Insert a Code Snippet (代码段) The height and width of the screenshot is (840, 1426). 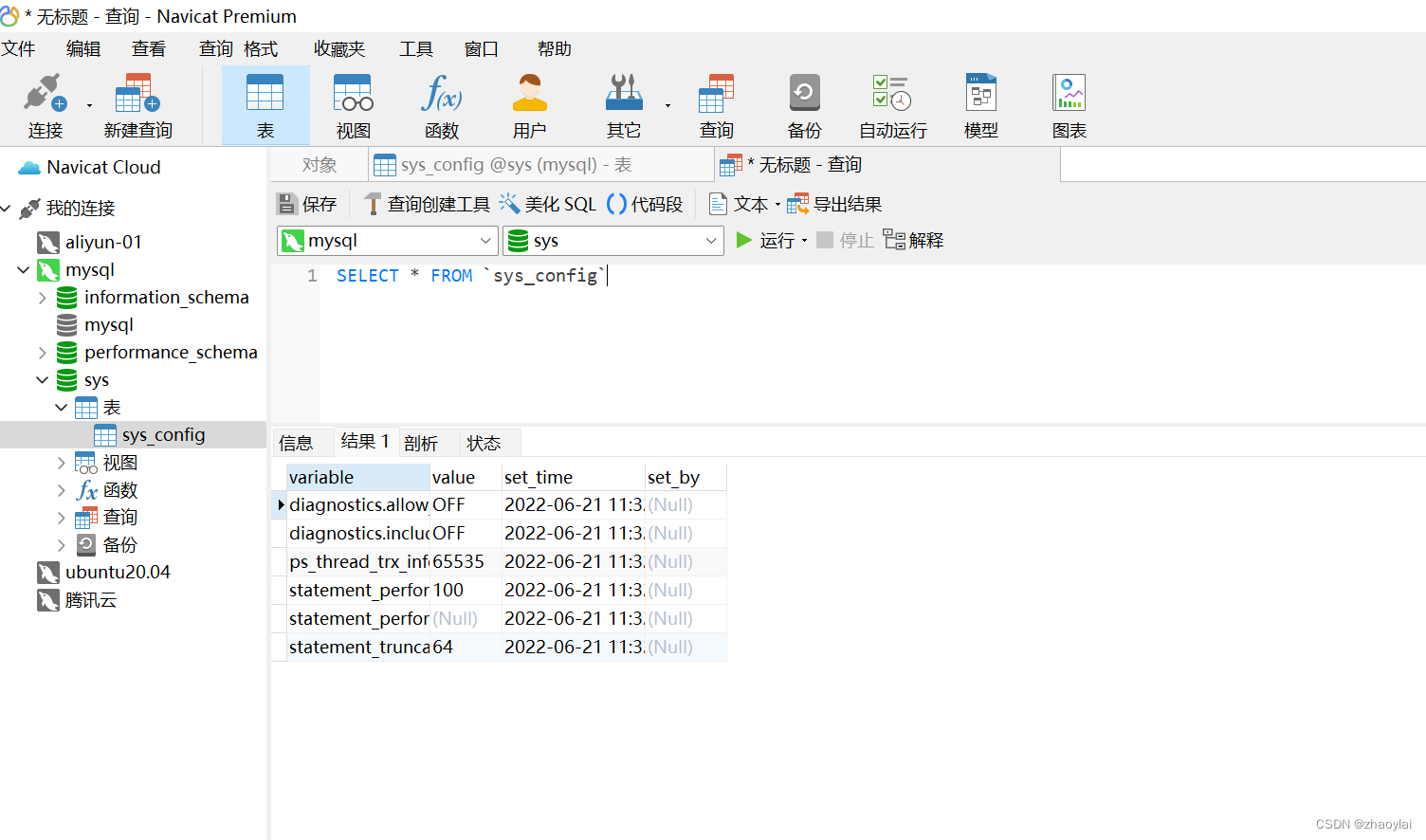645,204
